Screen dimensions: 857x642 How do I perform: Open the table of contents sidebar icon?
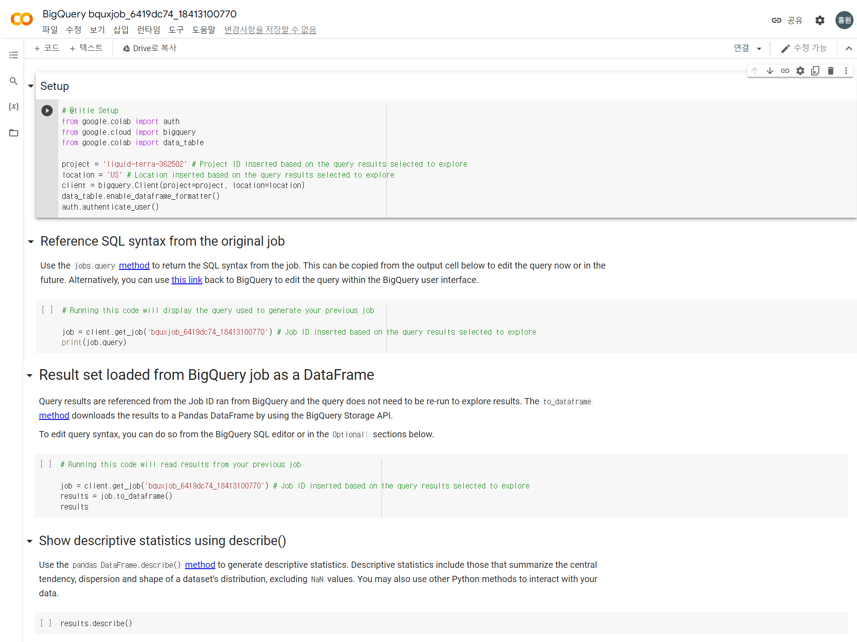(x=14, y=55)
